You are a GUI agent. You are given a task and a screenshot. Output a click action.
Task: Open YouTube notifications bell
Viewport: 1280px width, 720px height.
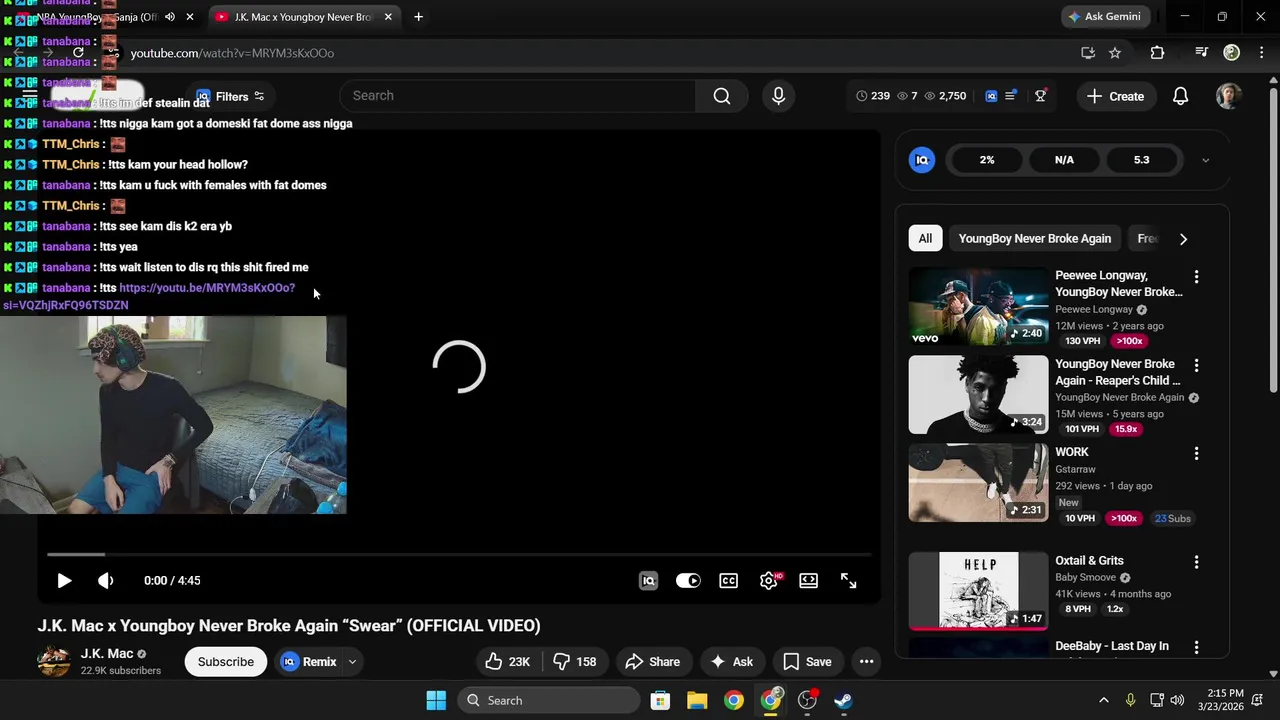tap(1181, 96)
